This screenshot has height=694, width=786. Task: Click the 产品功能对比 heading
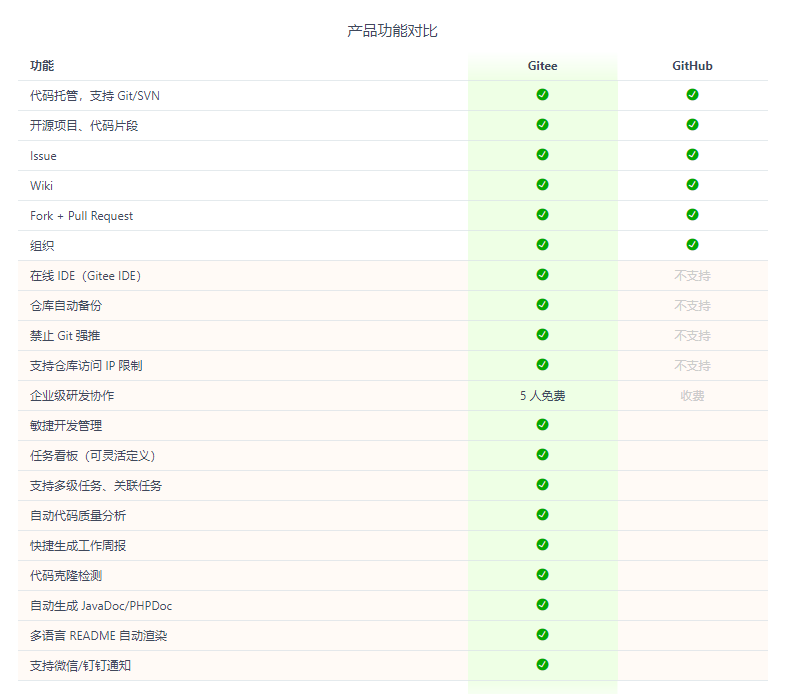(x=392, y=31)
